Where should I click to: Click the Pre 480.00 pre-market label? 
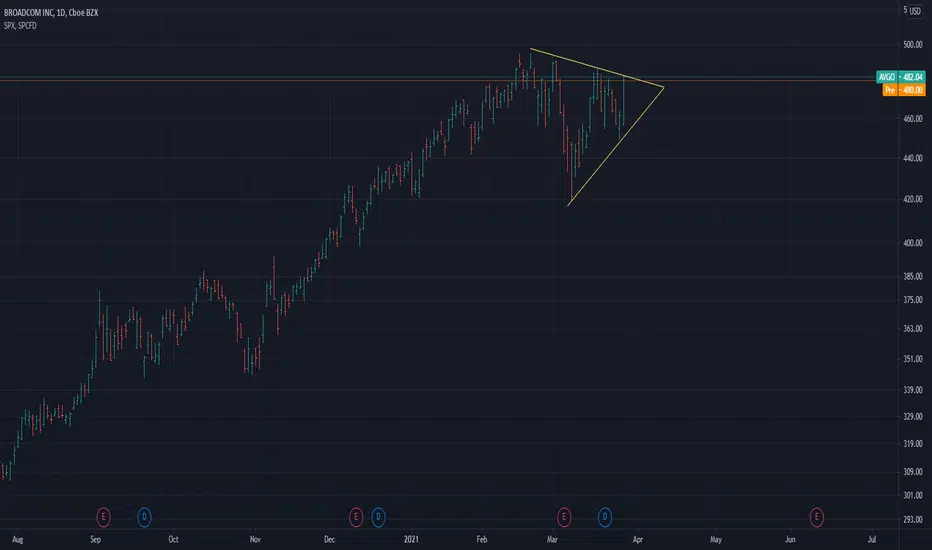(903, 90)
